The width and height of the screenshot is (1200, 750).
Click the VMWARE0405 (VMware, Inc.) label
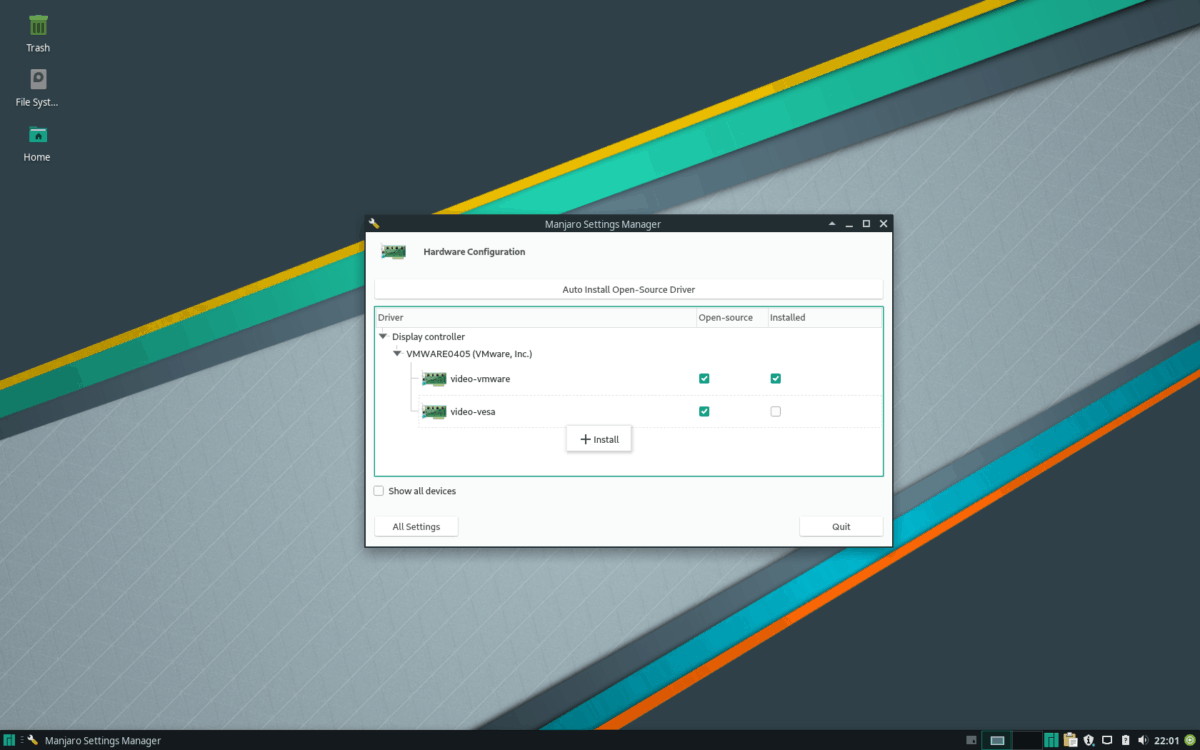[x=469, y=353]
